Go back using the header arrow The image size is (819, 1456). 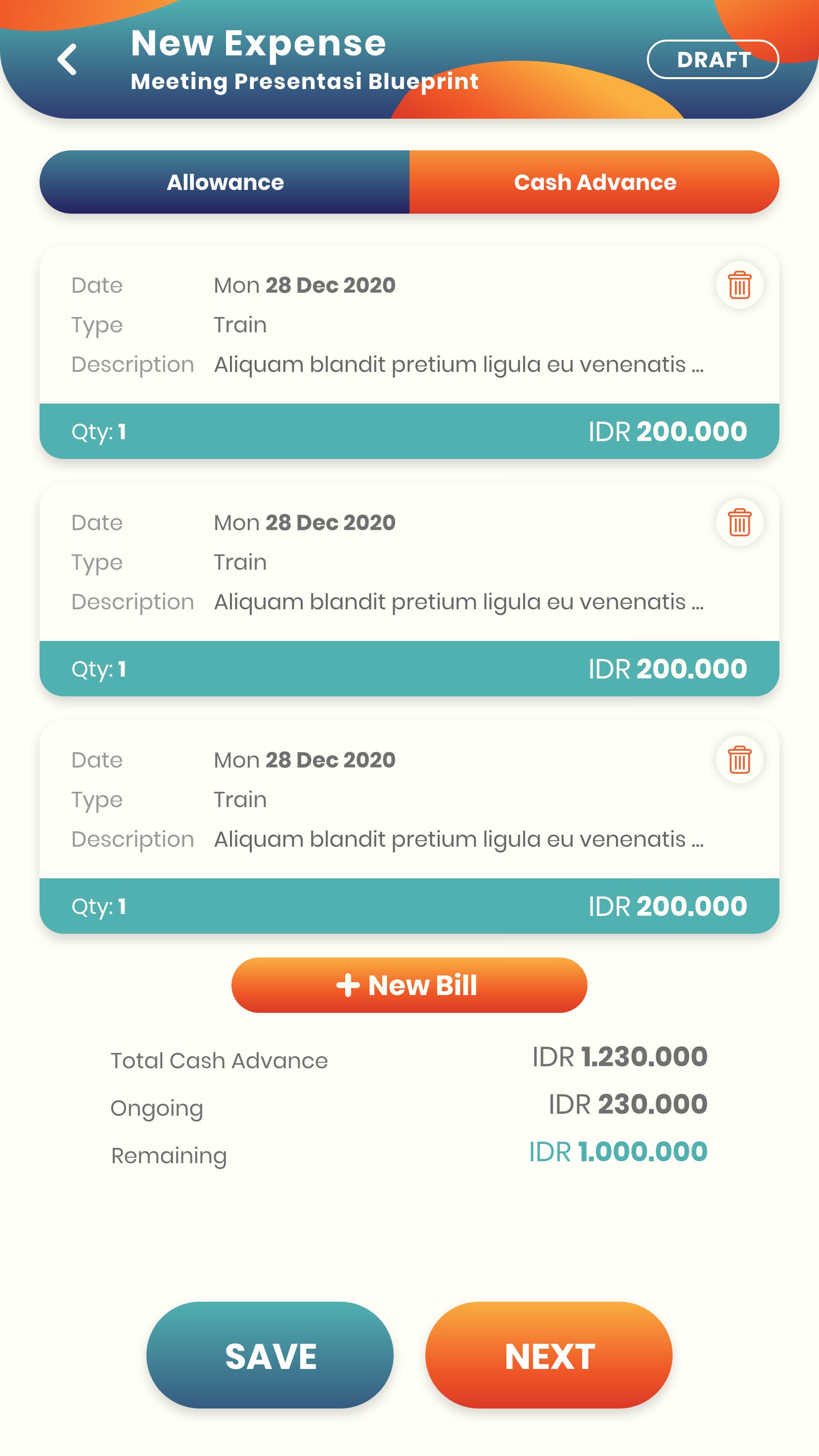click(67, 59)
